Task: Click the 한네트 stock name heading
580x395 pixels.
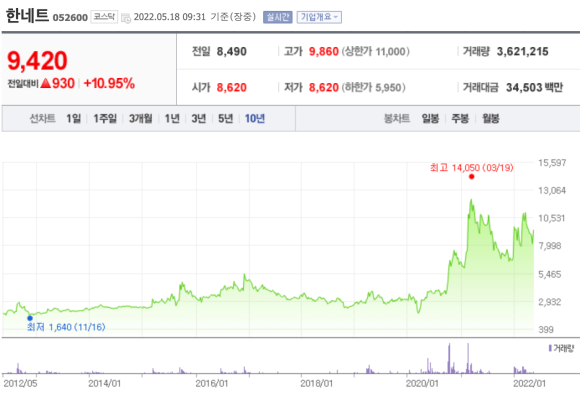Action: 27,16
